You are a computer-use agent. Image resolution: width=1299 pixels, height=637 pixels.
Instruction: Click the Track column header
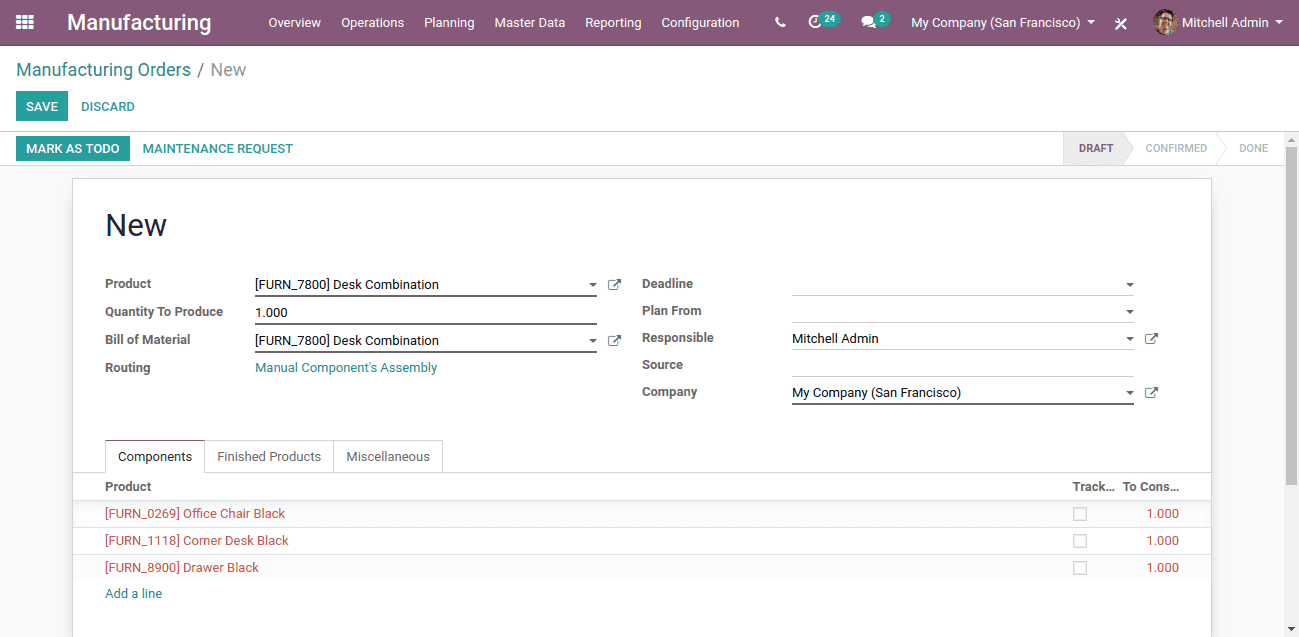click(x=1093, y=487)
